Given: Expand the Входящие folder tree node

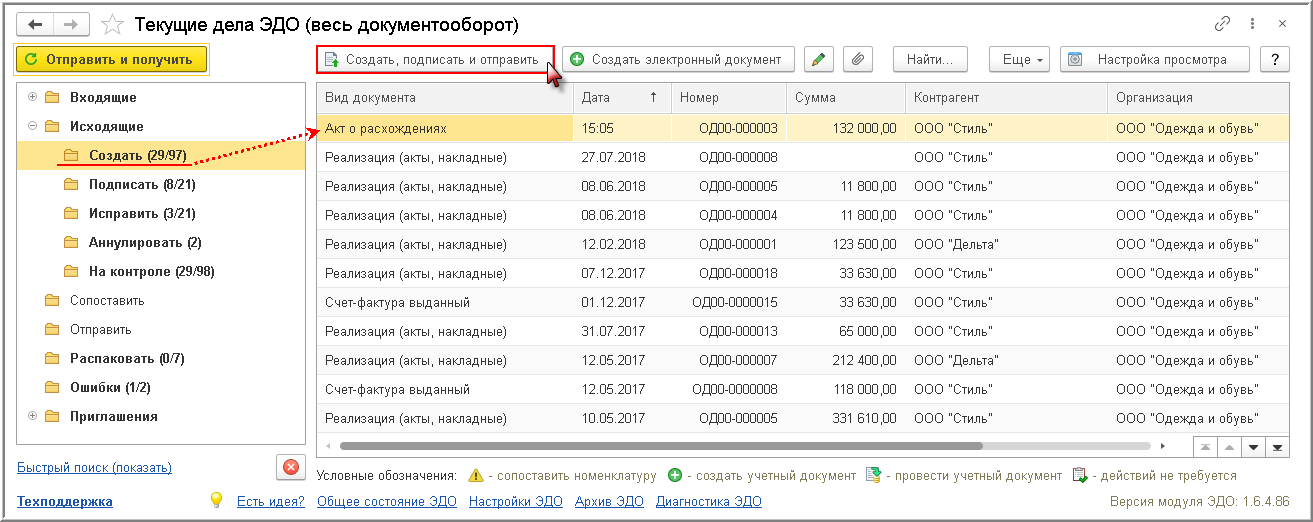Looking at the screenshot, I should (33, 97).
